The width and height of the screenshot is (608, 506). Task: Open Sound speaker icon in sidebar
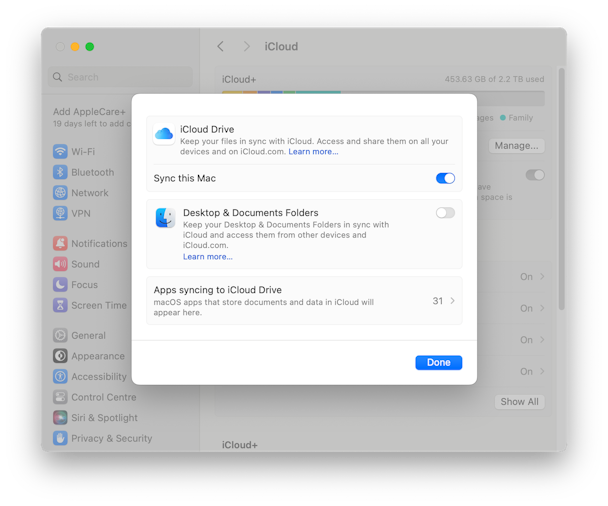point(60,264)
